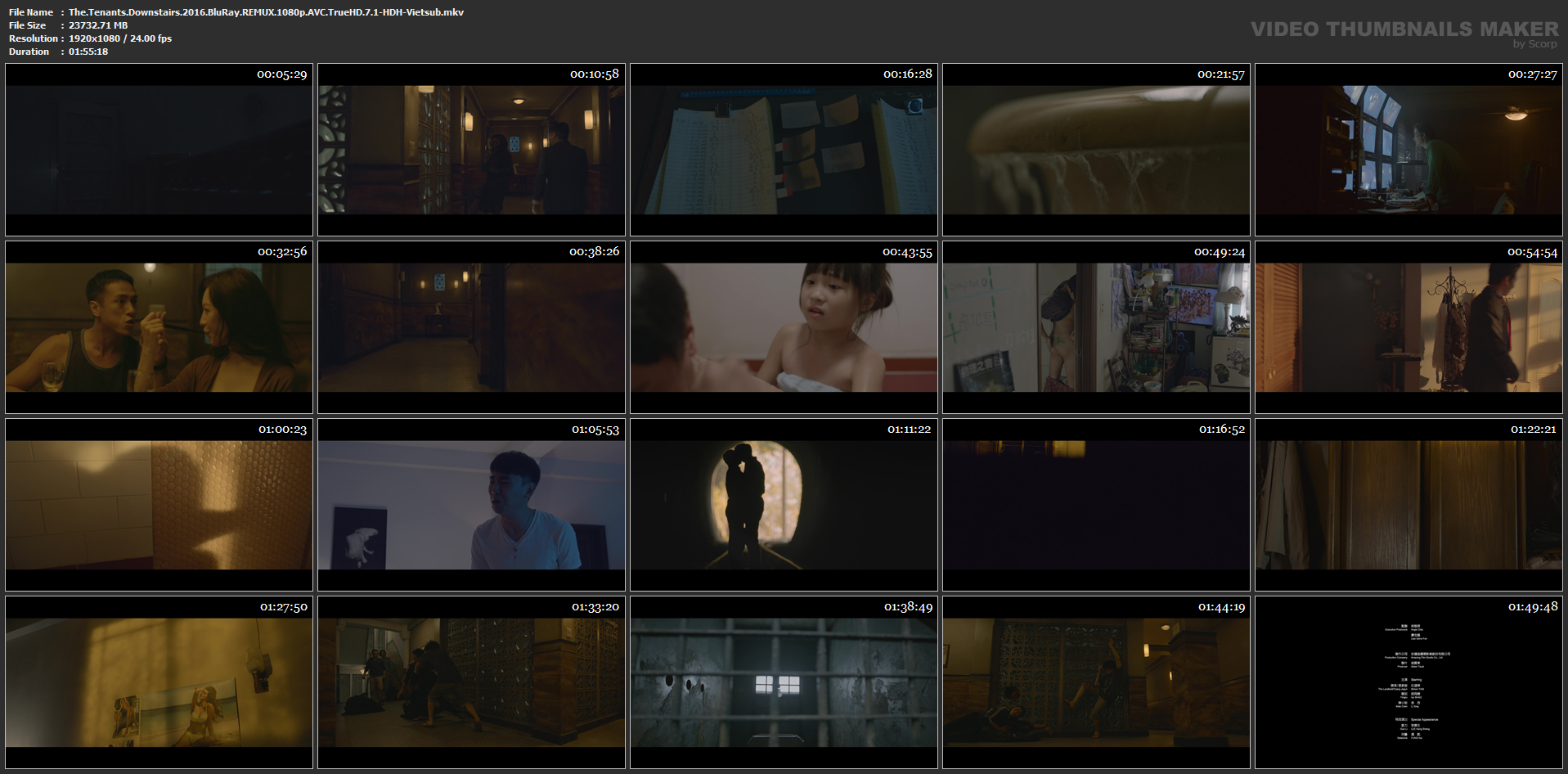Viewport: 1568px width, 774px height.
Task: Click the 00:43:55 timestamp
Action: (x=907, y=252)
